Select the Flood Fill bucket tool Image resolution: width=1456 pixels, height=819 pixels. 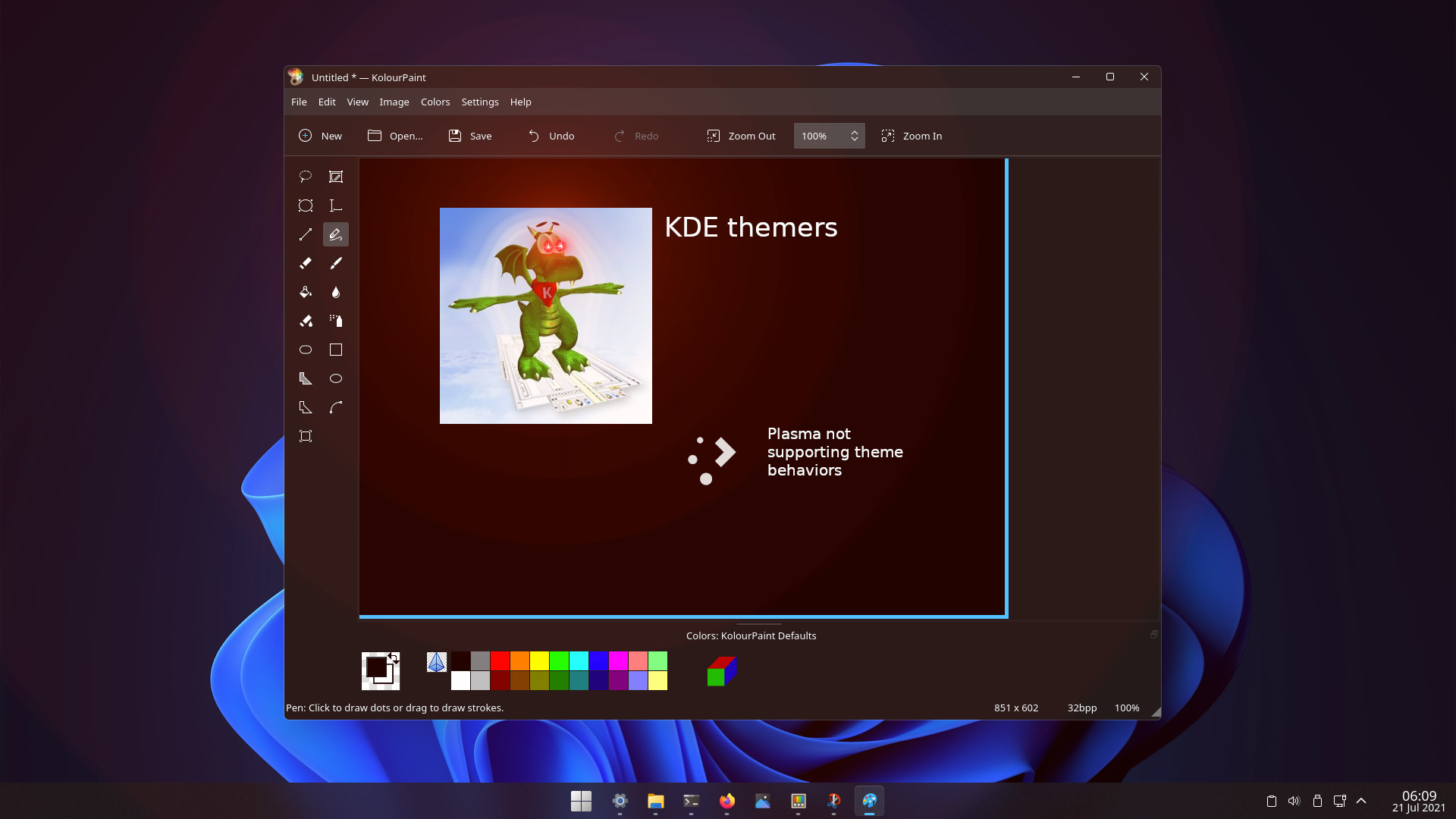click(x=306, y=292)
